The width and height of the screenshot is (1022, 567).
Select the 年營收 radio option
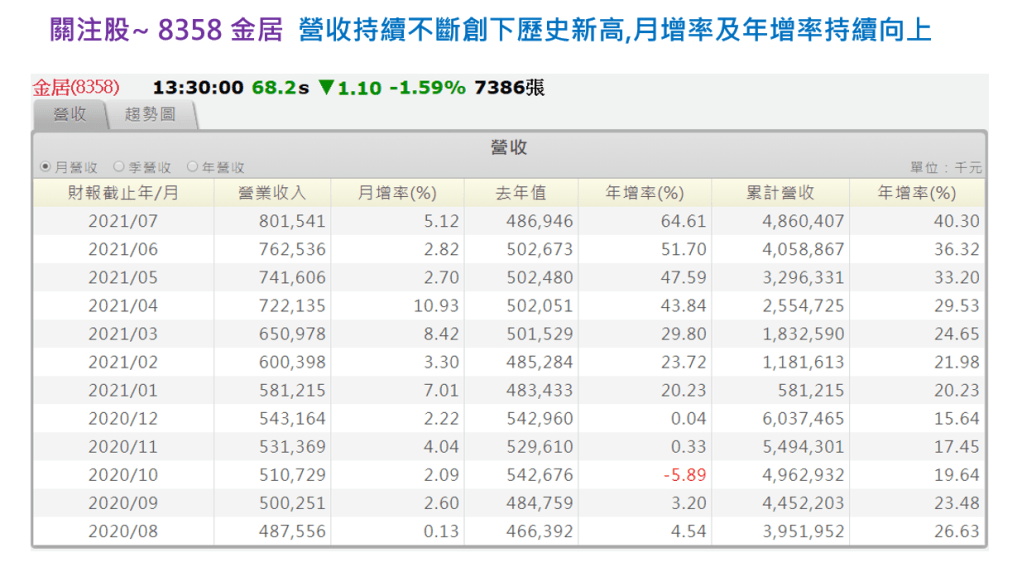[x=193, y=167]
